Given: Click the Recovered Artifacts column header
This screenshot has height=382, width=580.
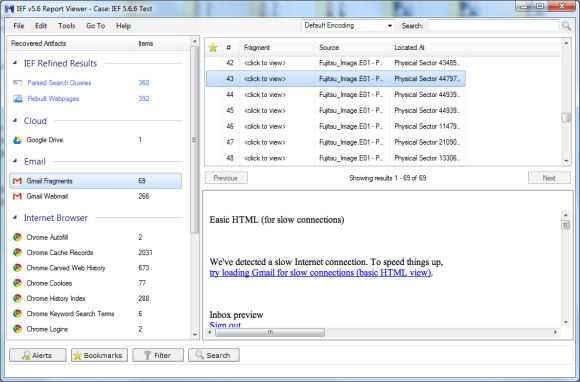Looking at the screenshot, I should pyautogui.click(x=38, y=43).
